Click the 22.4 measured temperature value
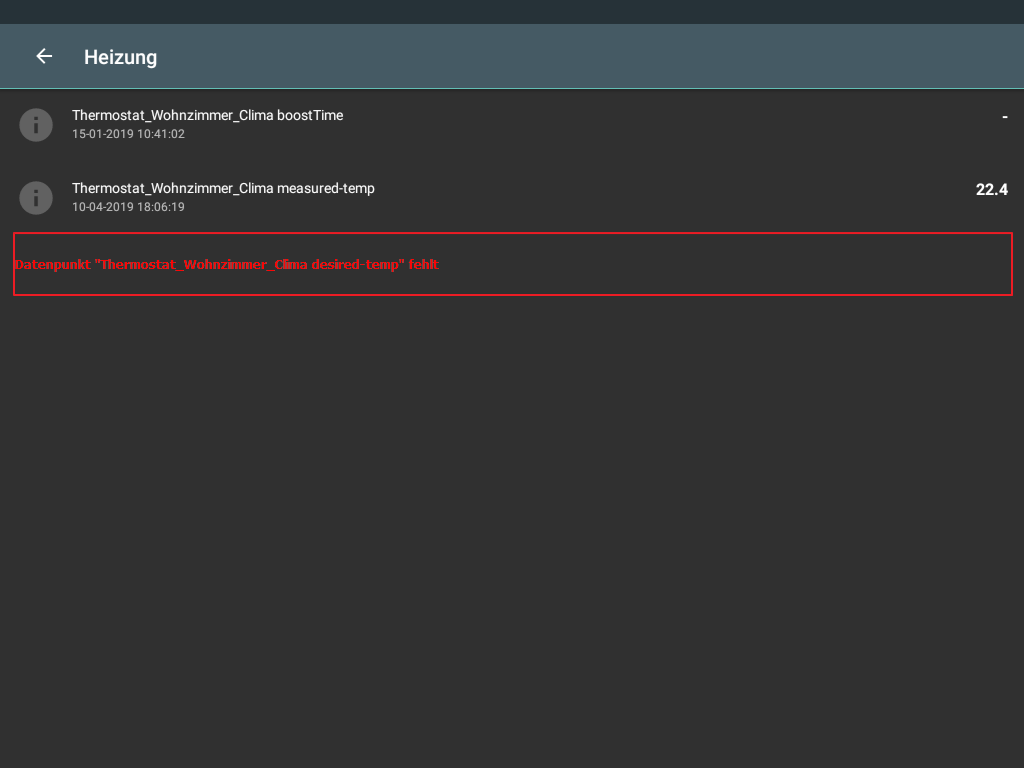The height and width of the screenshot is (768, 1024). click(991, 189)
